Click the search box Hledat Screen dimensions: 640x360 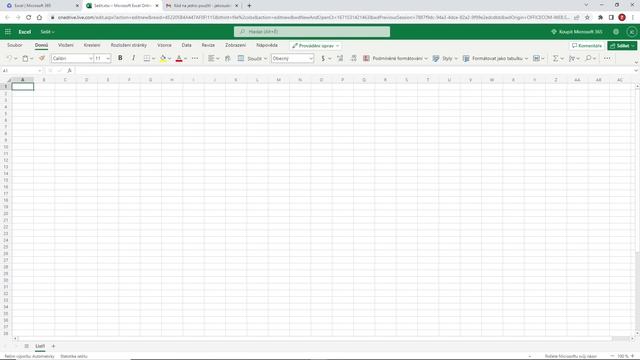point(312,31)
